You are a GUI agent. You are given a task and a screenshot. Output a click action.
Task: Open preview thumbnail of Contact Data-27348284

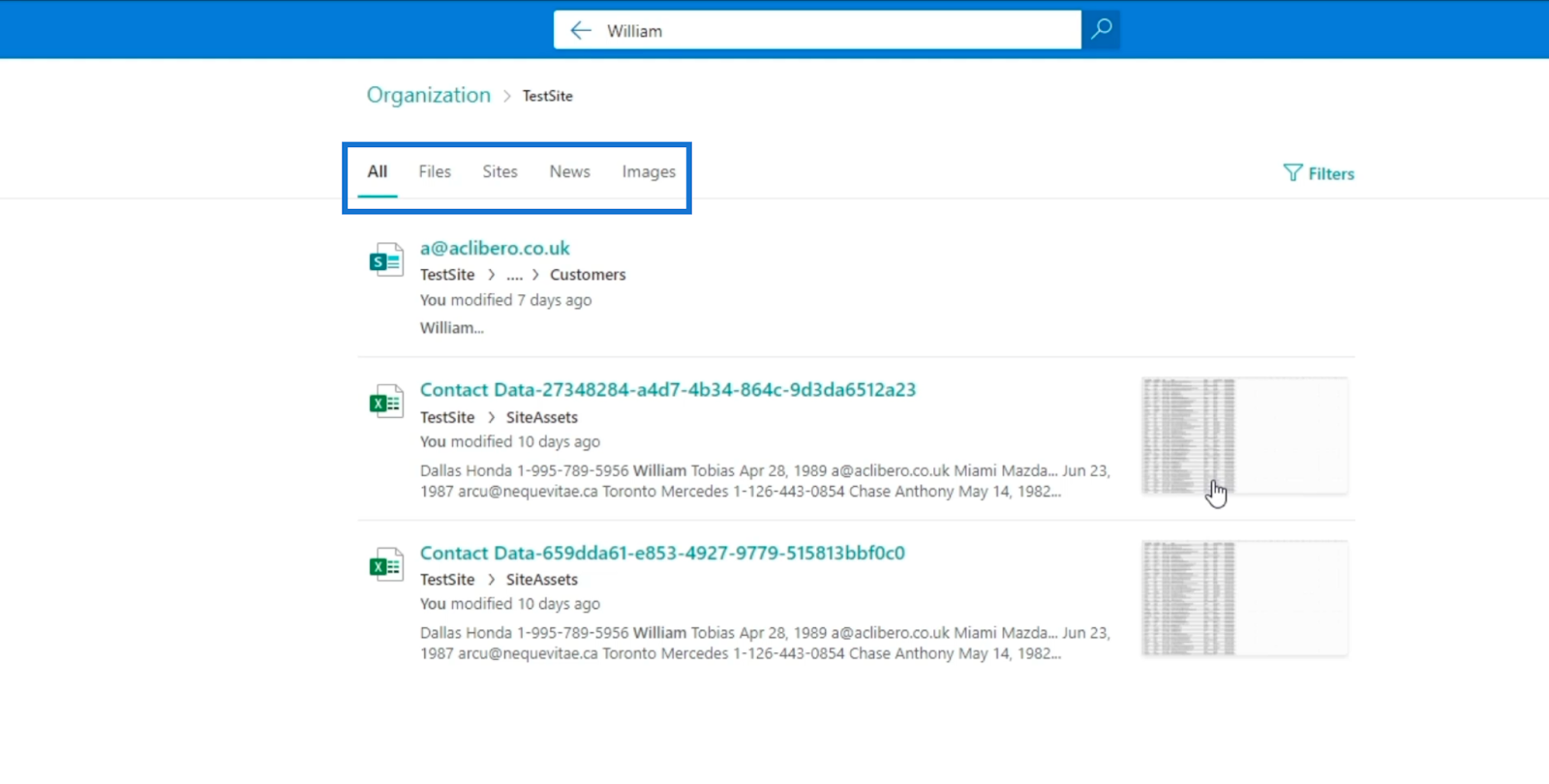tap(1244, 436)
